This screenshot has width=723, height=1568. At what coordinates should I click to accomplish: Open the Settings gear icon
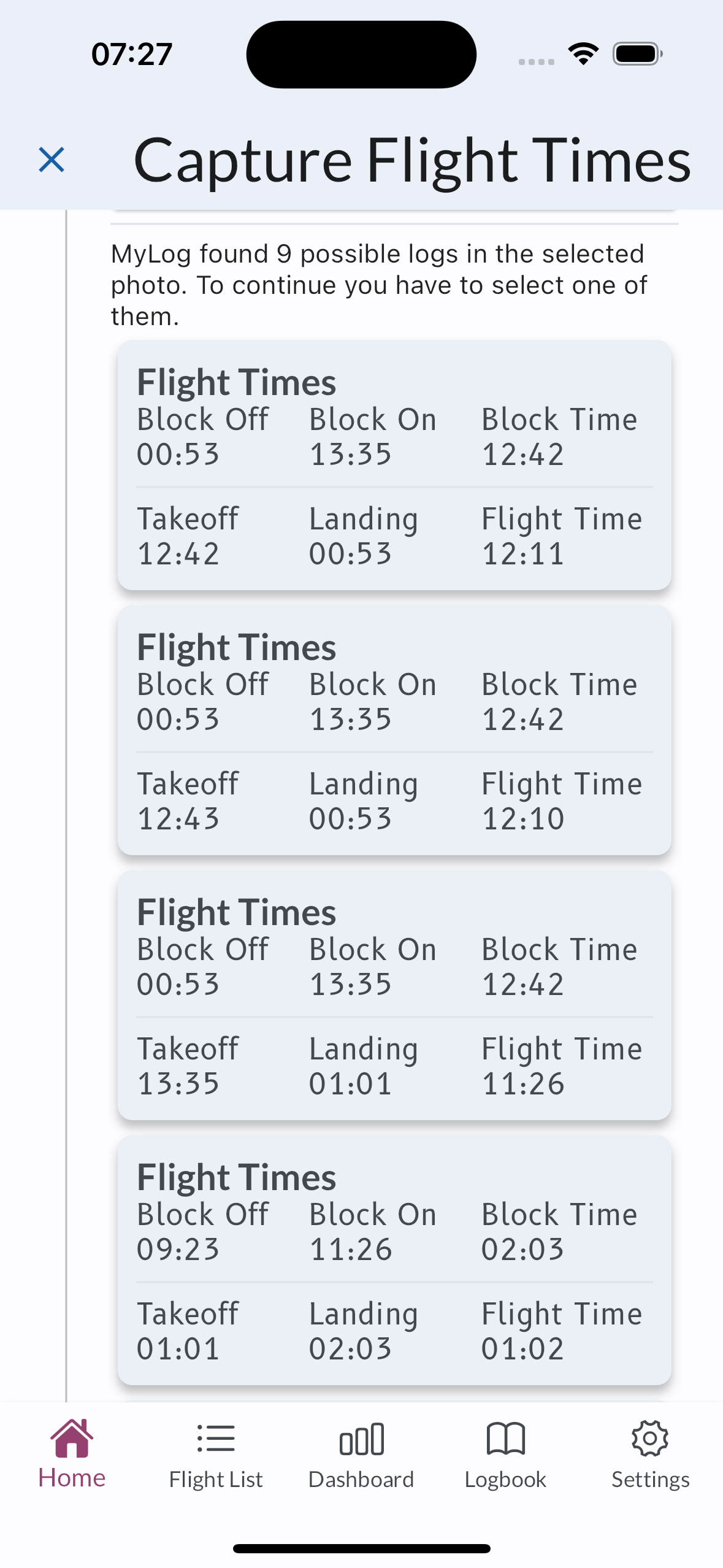pyautogui.click(x=650, y=1437)
